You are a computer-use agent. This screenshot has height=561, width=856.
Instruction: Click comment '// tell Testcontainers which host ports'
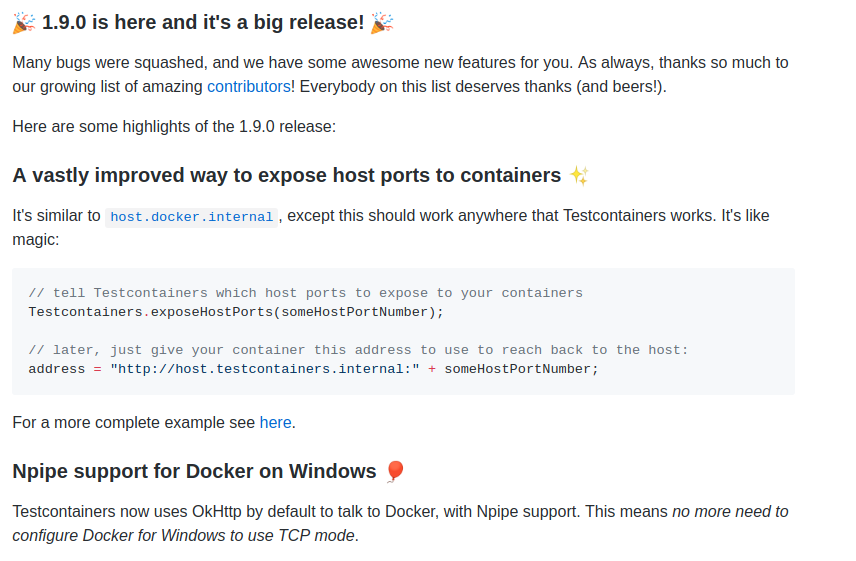tap(306, 293)
